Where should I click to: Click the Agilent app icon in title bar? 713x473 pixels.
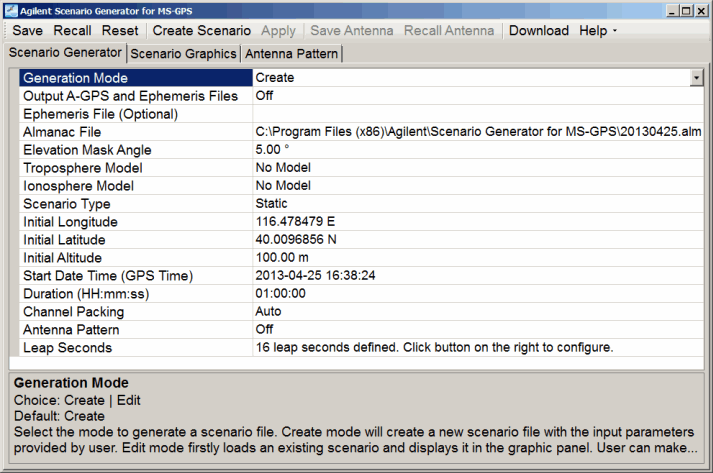pyautogui.click(x=11, y=10)
